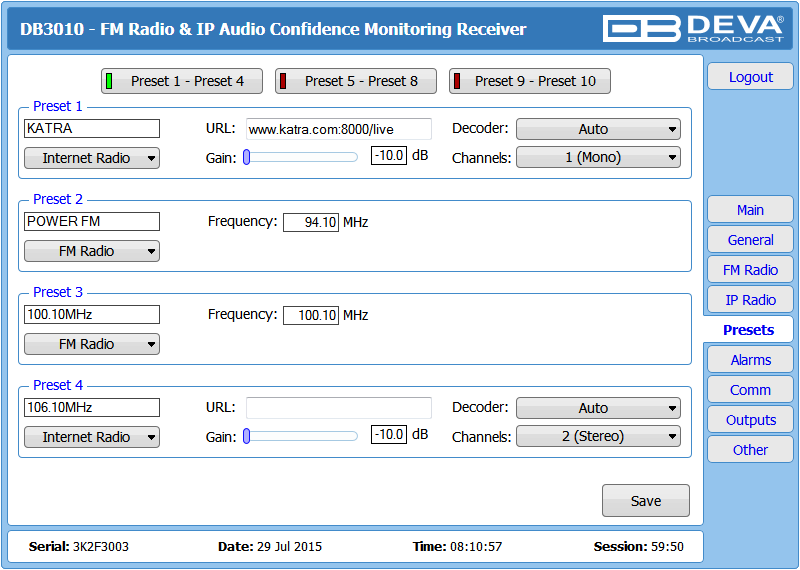Edit Preset 1 gain value box
800x570 pixels.
[389, 155]
